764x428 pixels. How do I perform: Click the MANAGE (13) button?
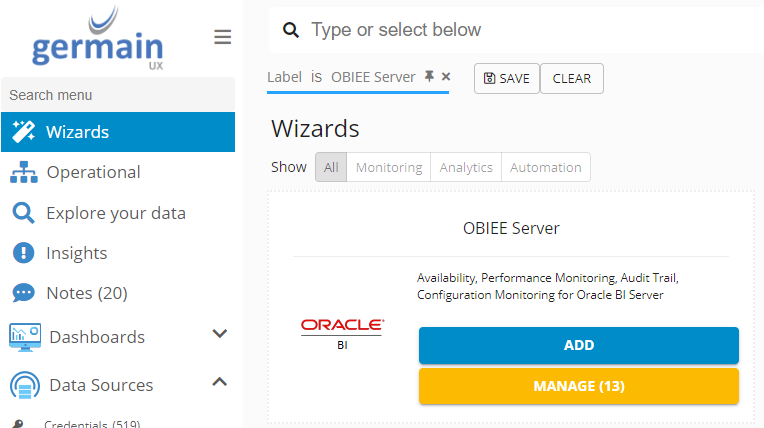(578, 386)
